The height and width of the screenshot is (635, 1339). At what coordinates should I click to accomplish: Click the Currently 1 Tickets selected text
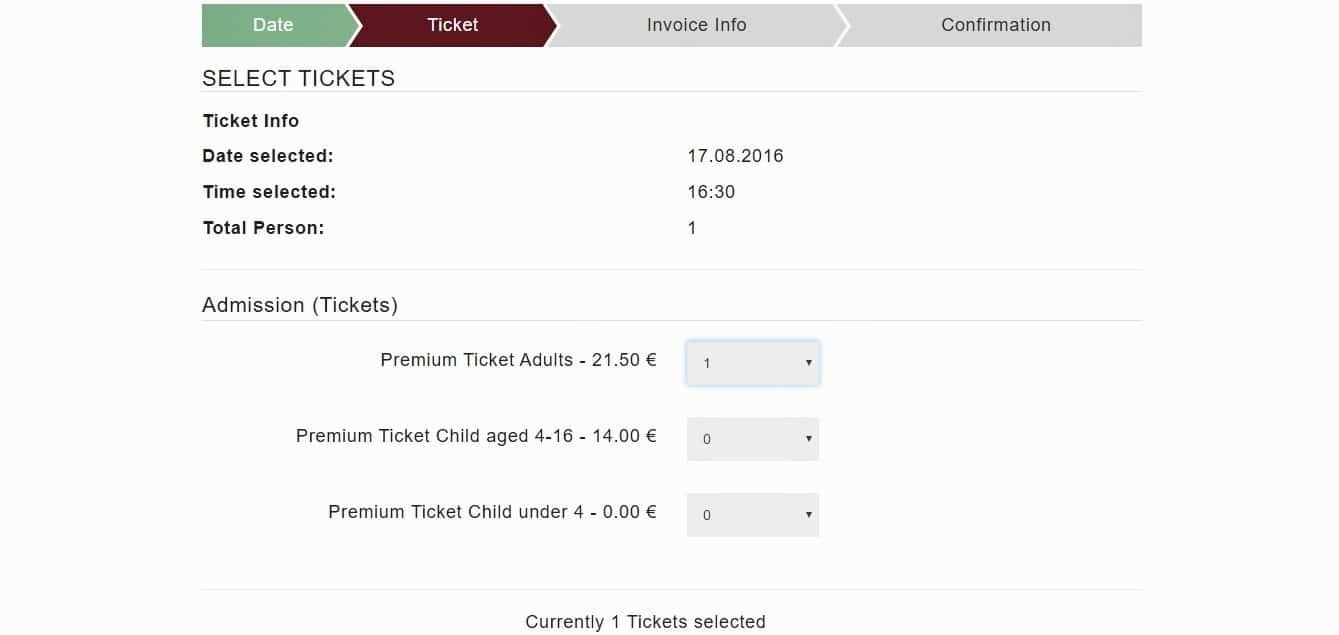[x=645, y=622]
